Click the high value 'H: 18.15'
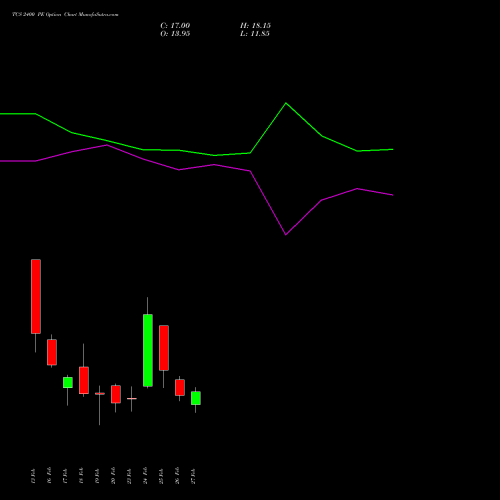 point(255,25)
